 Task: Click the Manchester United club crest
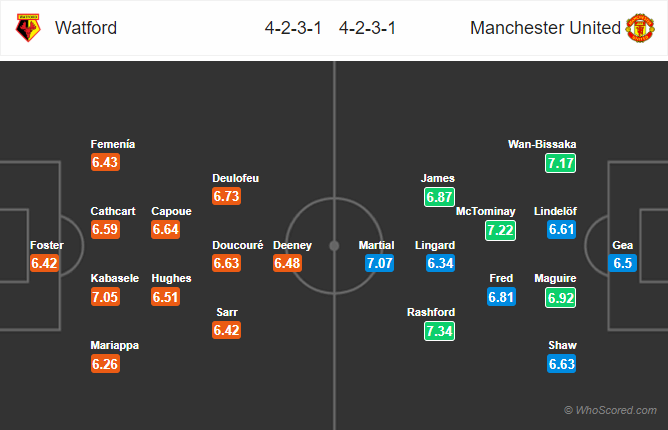pos(640,28)
